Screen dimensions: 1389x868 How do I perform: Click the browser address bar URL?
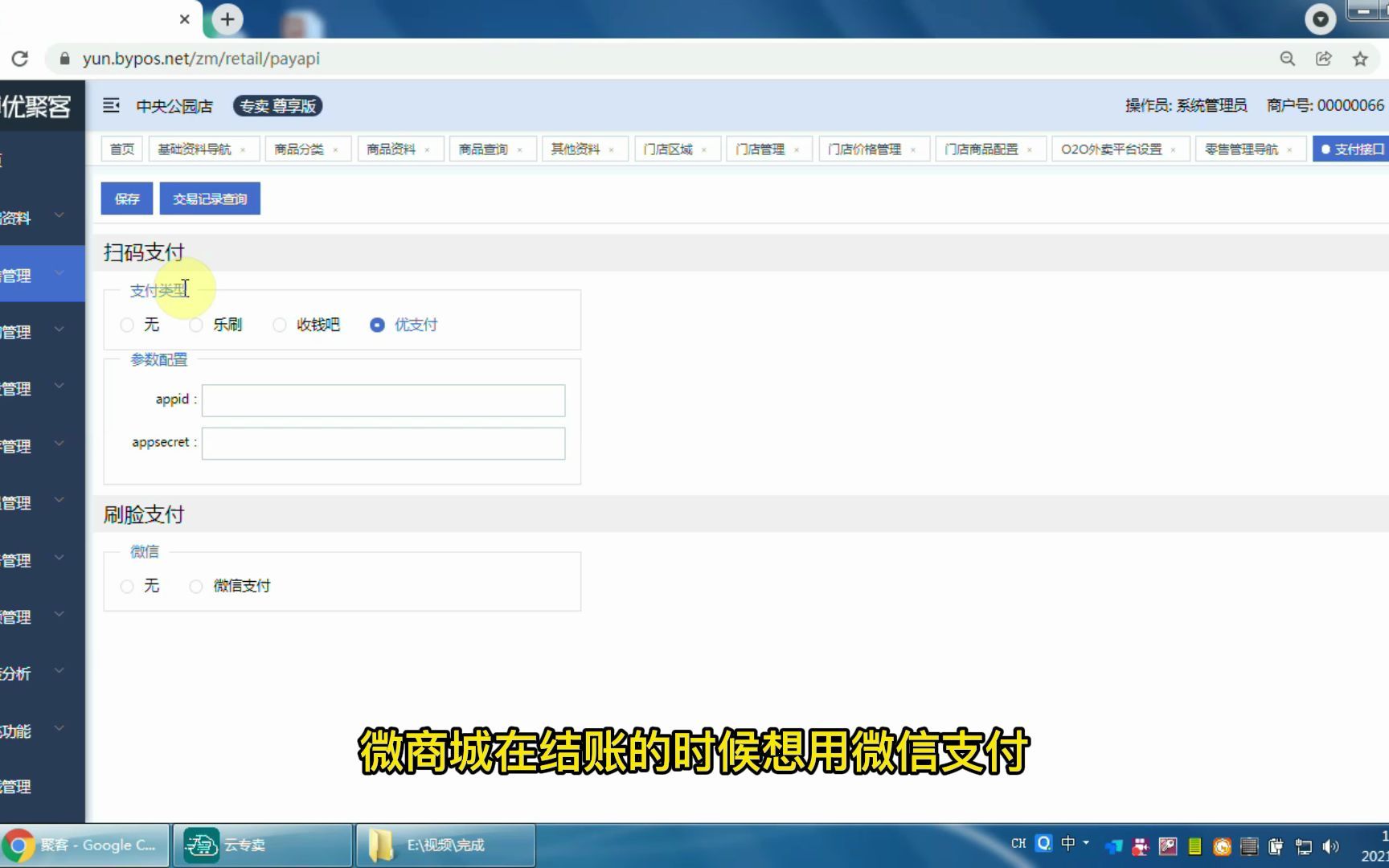point(201,59)
